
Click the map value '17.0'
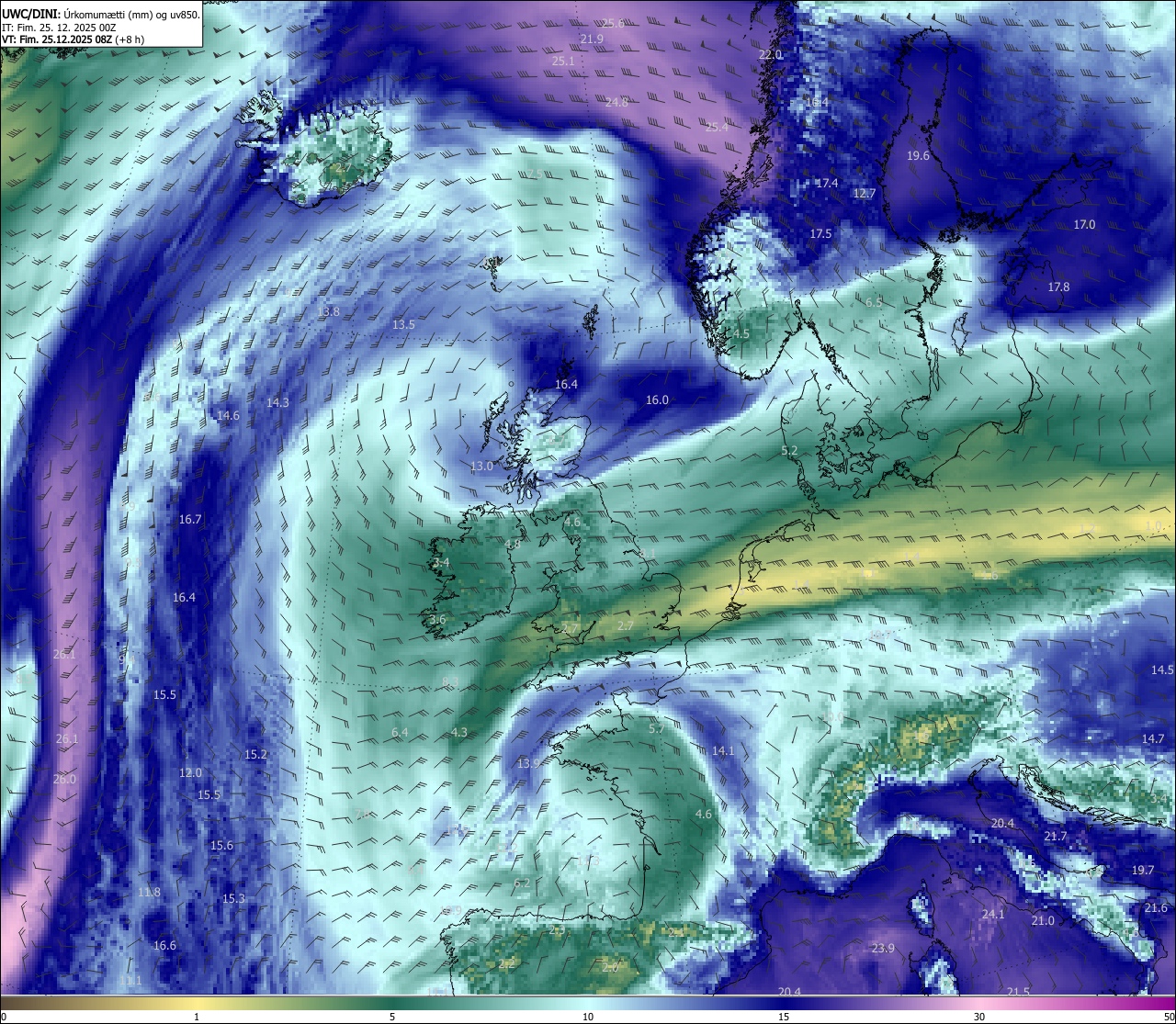[x=1084, y=224]
